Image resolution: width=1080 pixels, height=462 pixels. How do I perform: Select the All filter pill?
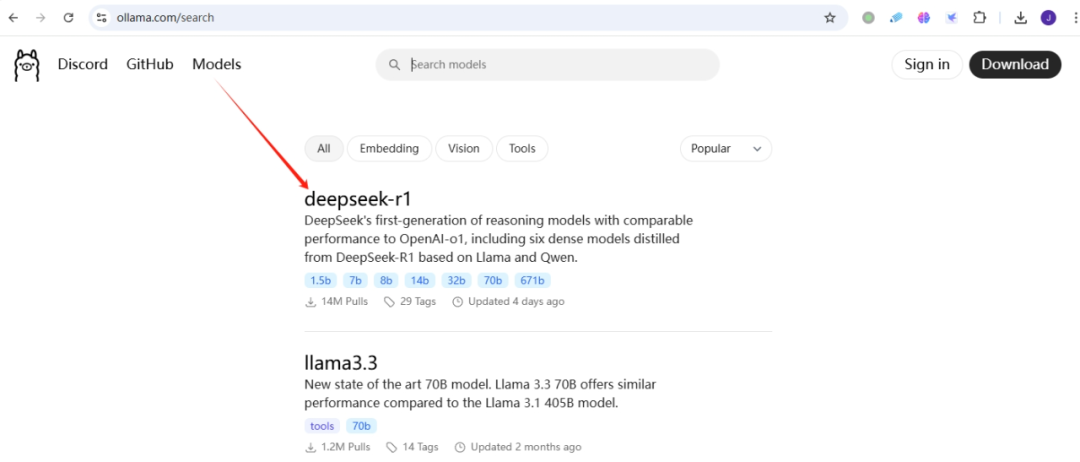(x=323, y=148)
